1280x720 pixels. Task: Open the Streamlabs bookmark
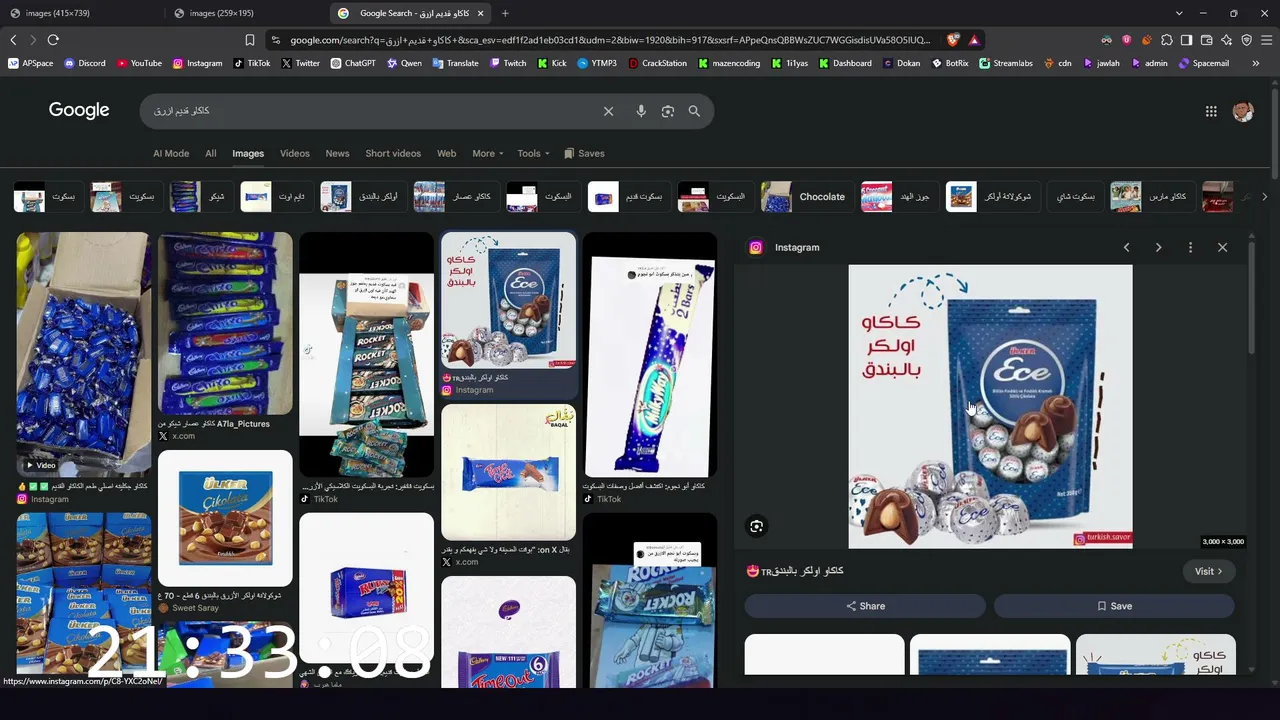click(1006, 63)
